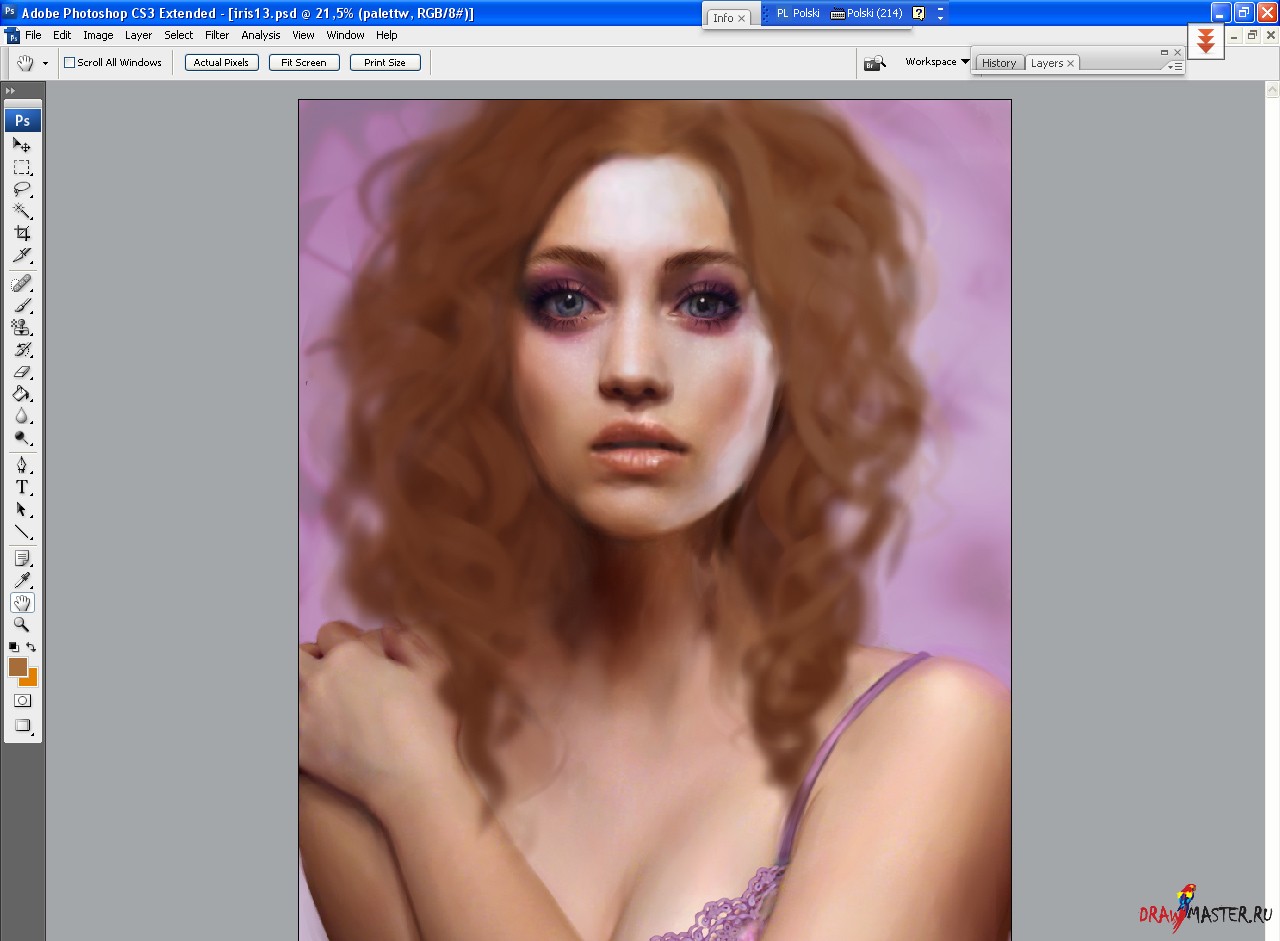Click PL Polski language indicator
This screenshot has height=941, width=1280.
coord(797,13)
